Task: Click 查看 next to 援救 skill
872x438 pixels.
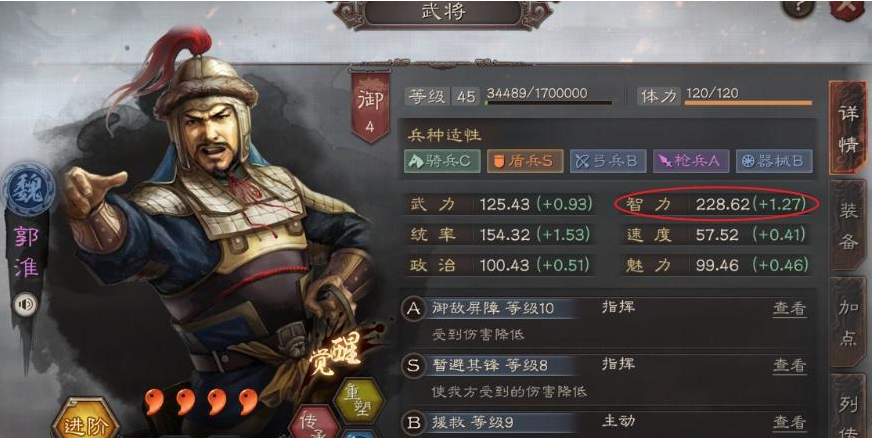Action: (x=789, y=423)
